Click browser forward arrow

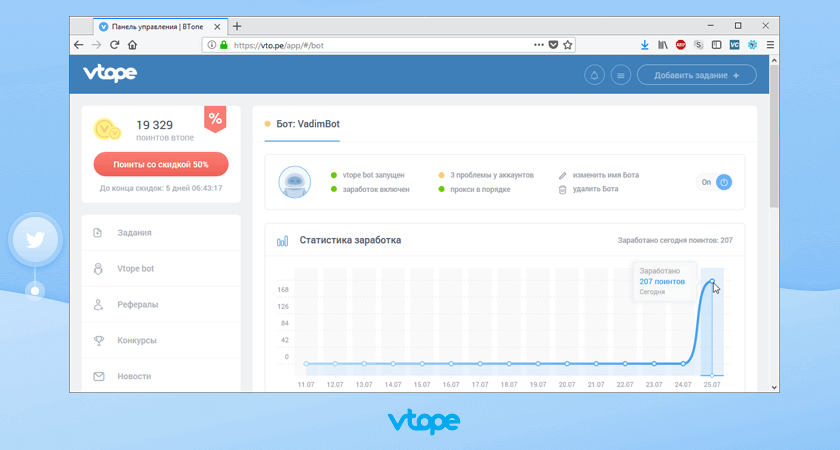[x=96, y=45]
